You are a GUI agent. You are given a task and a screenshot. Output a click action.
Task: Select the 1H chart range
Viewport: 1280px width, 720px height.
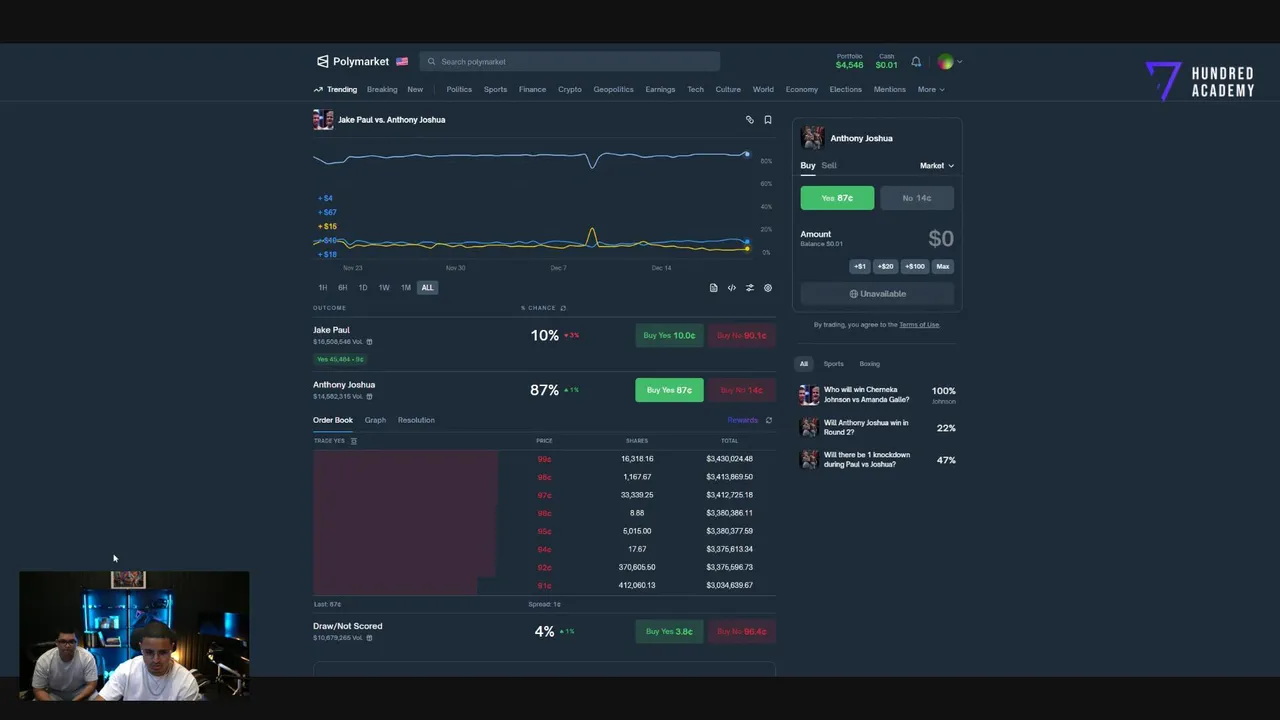(x=322, y=288)
